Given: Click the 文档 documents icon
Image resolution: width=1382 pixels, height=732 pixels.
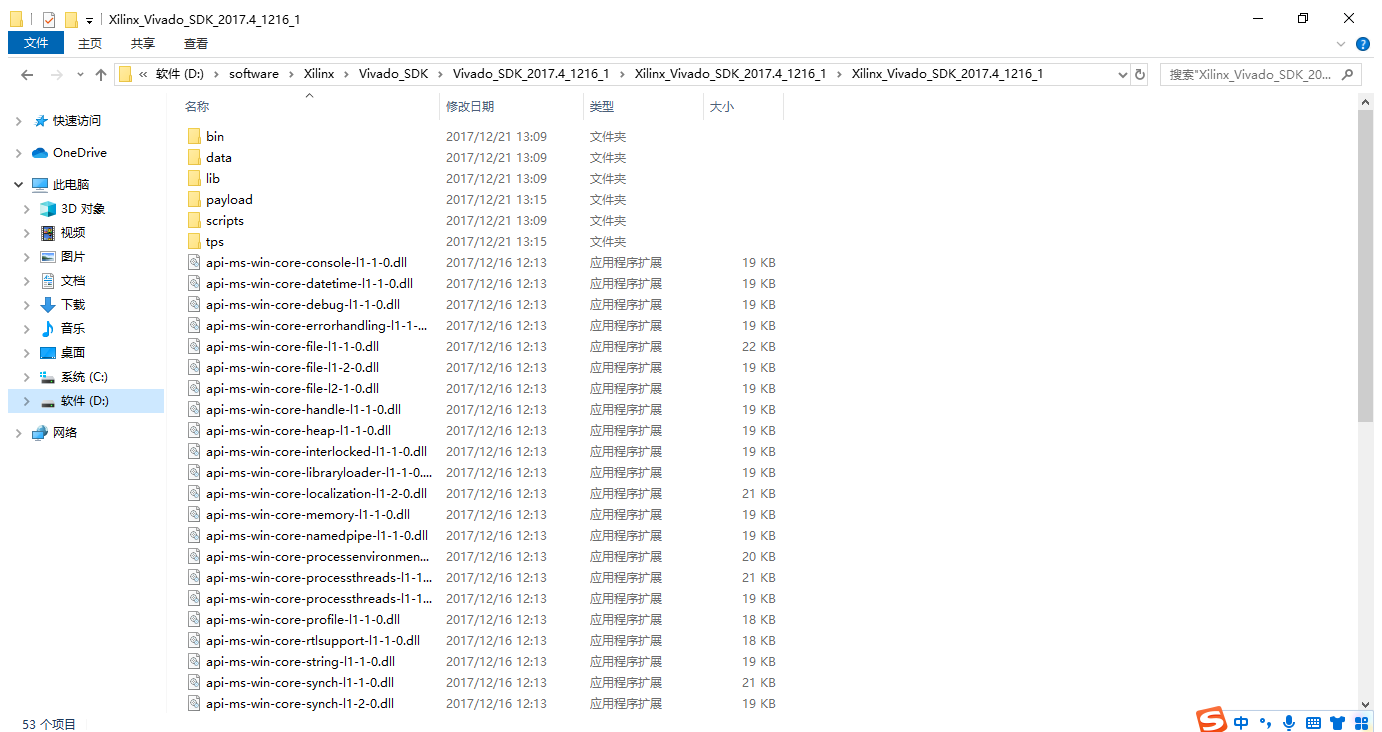Looking at the screenshot, I should (x=48, y=281).
